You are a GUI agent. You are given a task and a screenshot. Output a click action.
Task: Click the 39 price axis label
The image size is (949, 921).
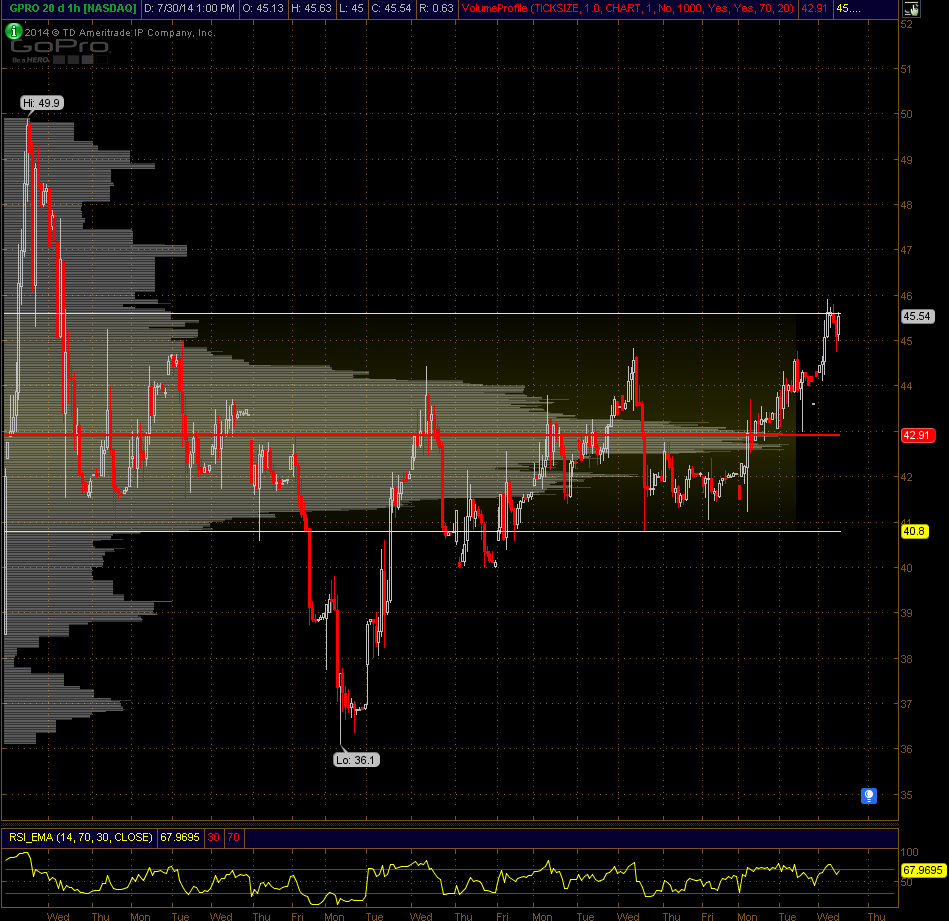[x=906, y=613]
